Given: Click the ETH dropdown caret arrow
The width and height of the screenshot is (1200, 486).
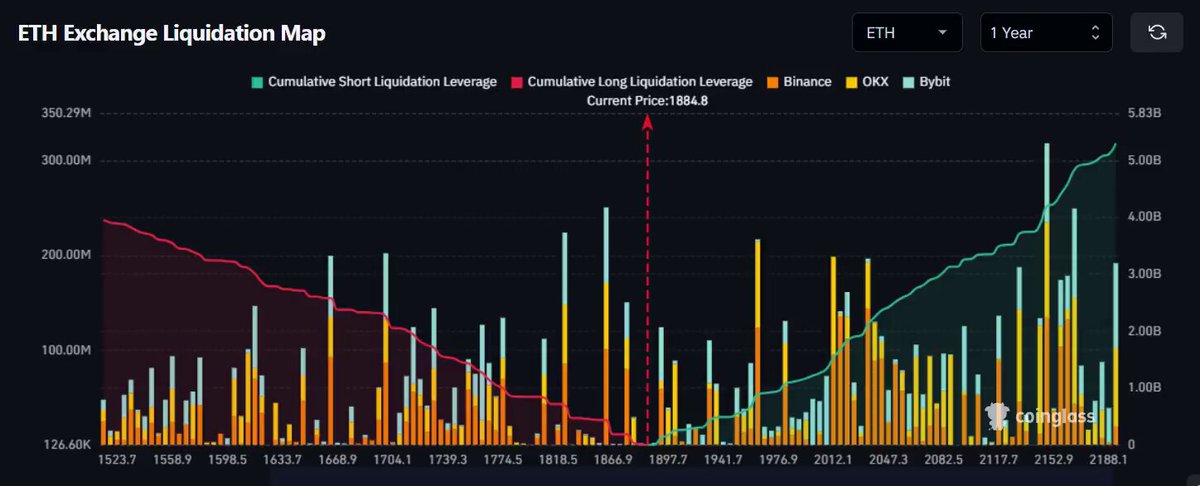Looking at the screenshot, I should (x=942, y=33).
